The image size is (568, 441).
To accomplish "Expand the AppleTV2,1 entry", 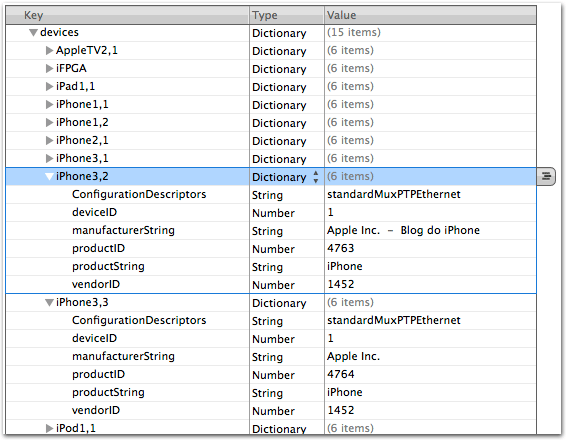I will pyautogui.click(x=49, y=50).
